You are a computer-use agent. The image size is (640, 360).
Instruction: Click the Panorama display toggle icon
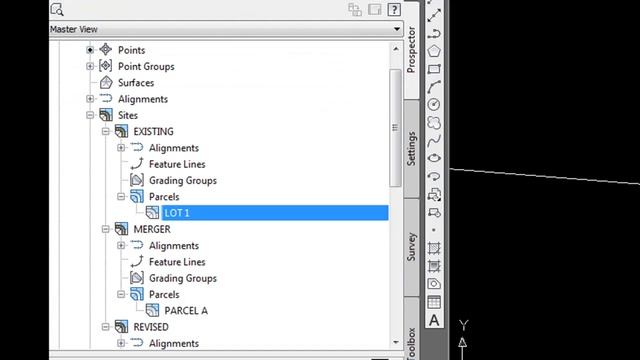click(374, 9)
